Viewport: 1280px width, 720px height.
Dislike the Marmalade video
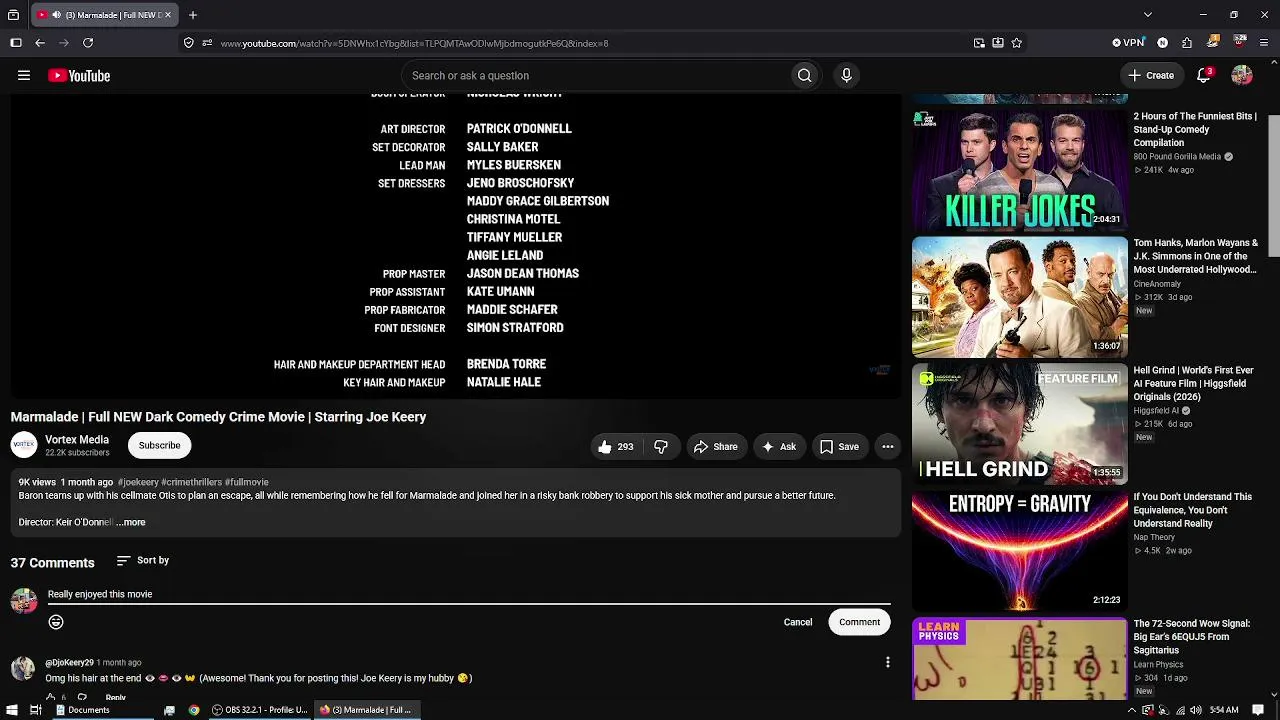661,447
